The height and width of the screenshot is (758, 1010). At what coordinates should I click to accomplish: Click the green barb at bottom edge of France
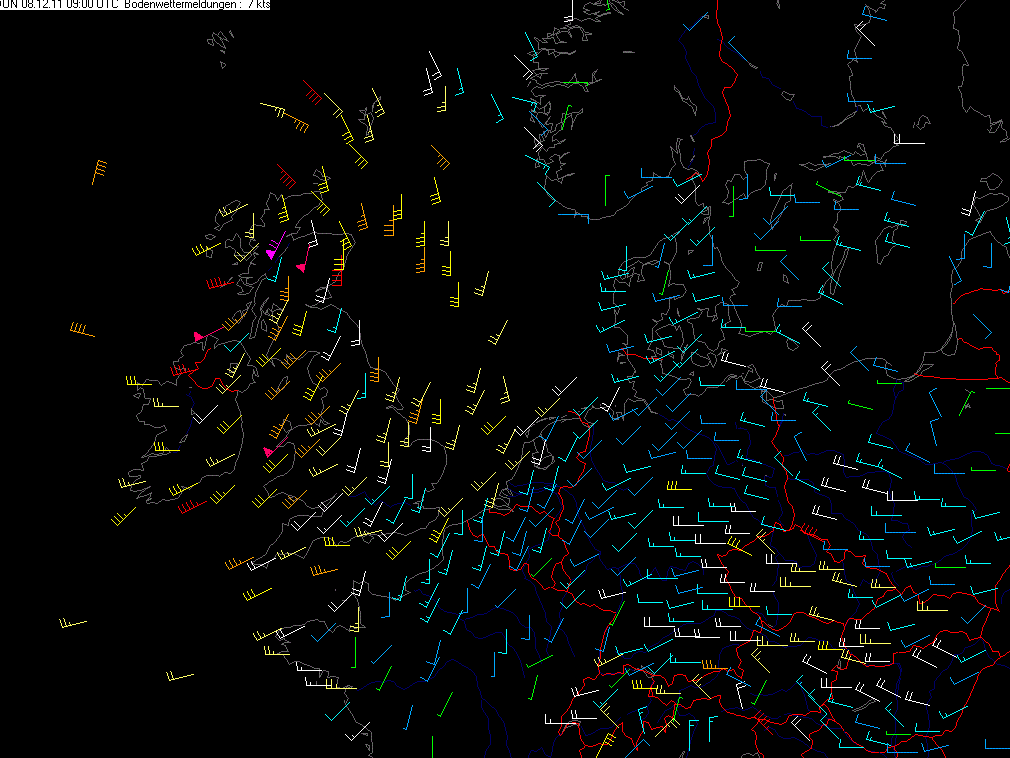[432, 747]
